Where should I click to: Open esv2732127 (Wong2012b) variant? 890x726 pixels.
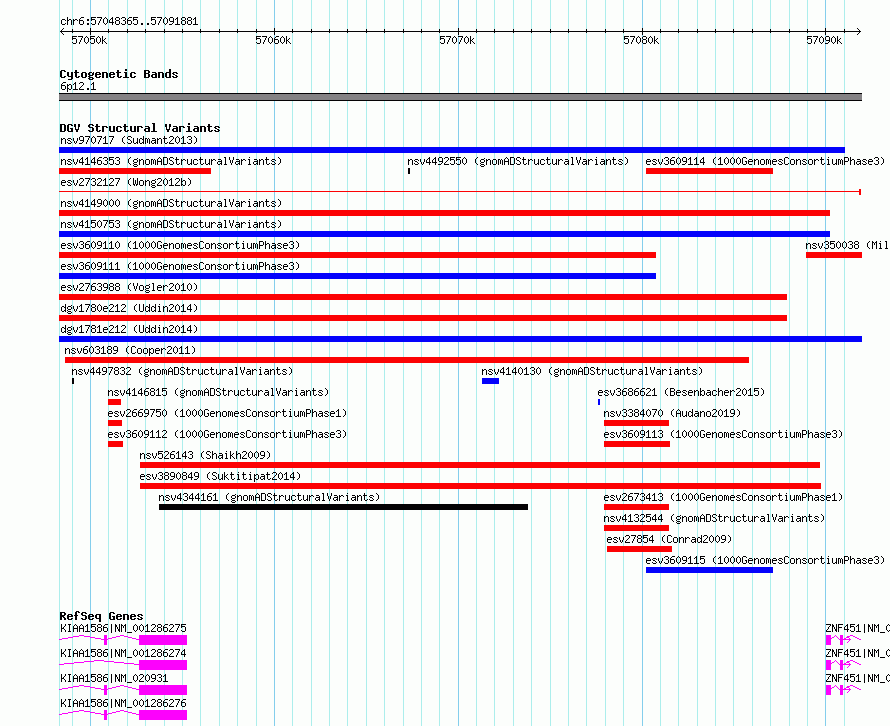click(126, 182)
